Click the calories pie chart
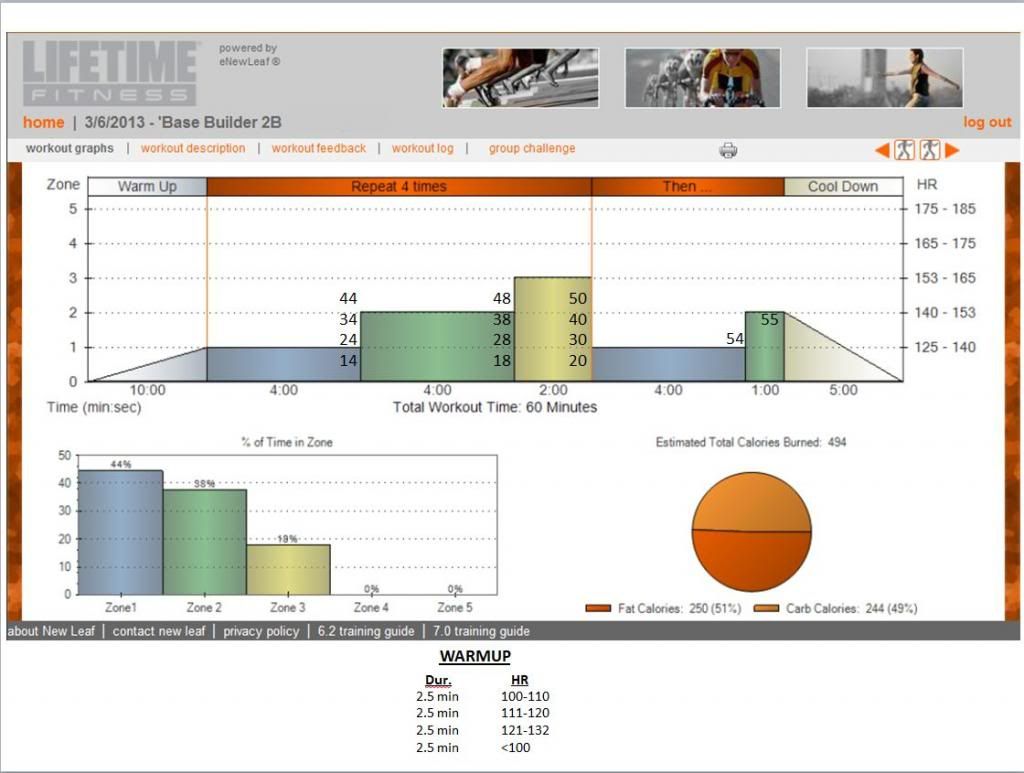 752,532
